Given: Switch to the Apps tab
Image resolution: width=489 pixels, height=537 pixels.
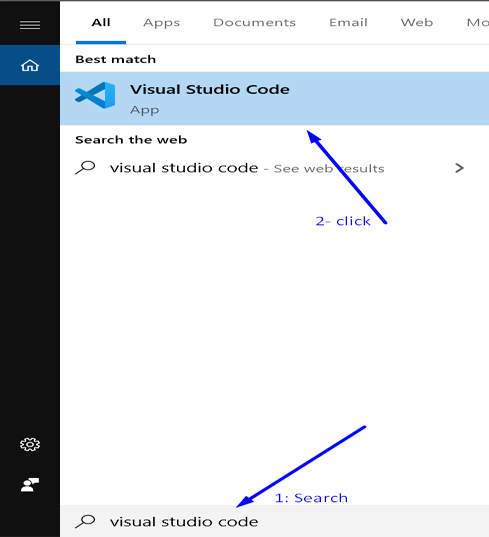Looking at the screenshot, I should [161, 23].
